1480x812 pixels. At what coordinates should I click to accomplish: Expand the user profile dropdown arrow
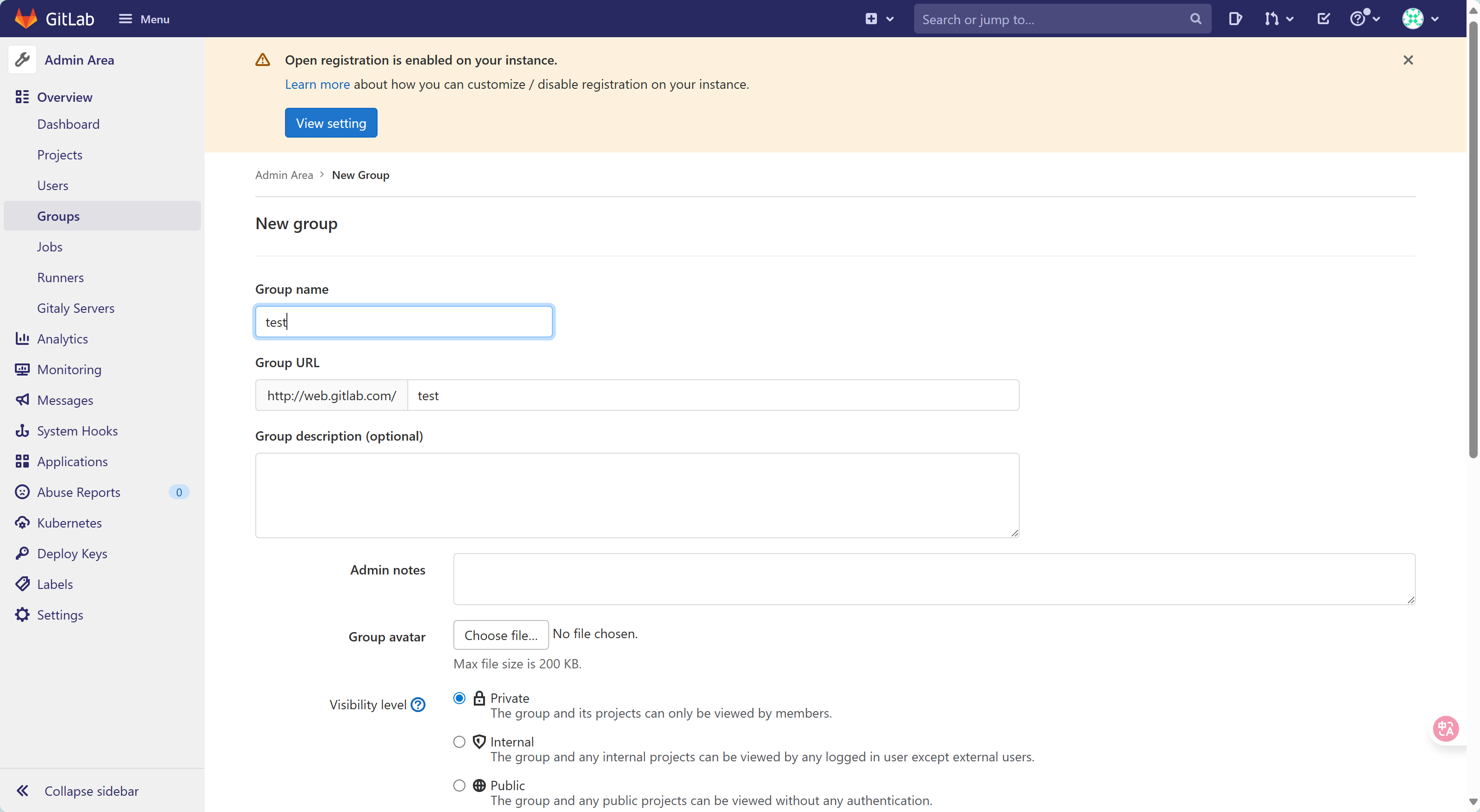[1434, 19]
